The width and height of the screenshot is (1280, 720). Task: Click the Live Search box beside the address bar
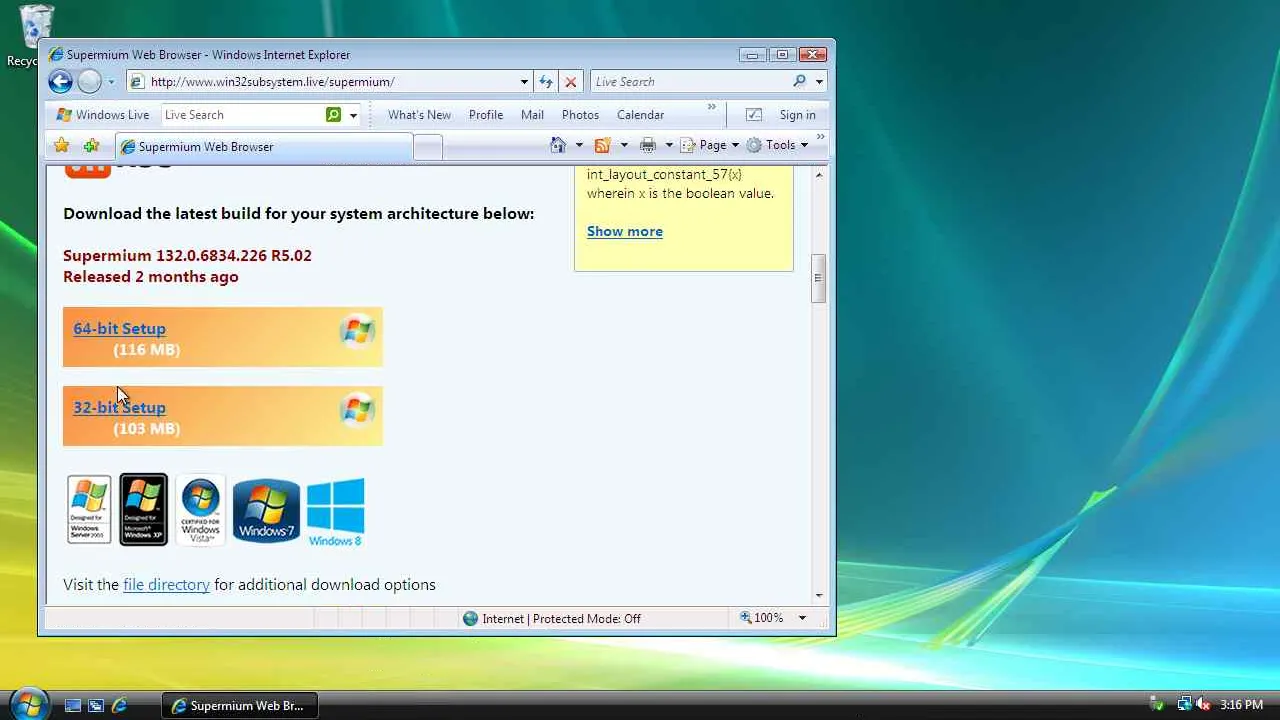pos(690,82)
